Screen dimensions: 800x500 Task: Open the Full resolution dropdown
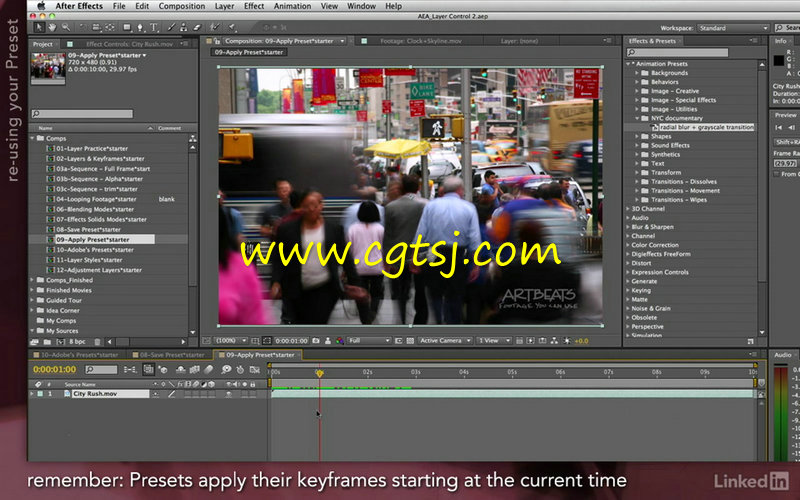coord(369,341)
